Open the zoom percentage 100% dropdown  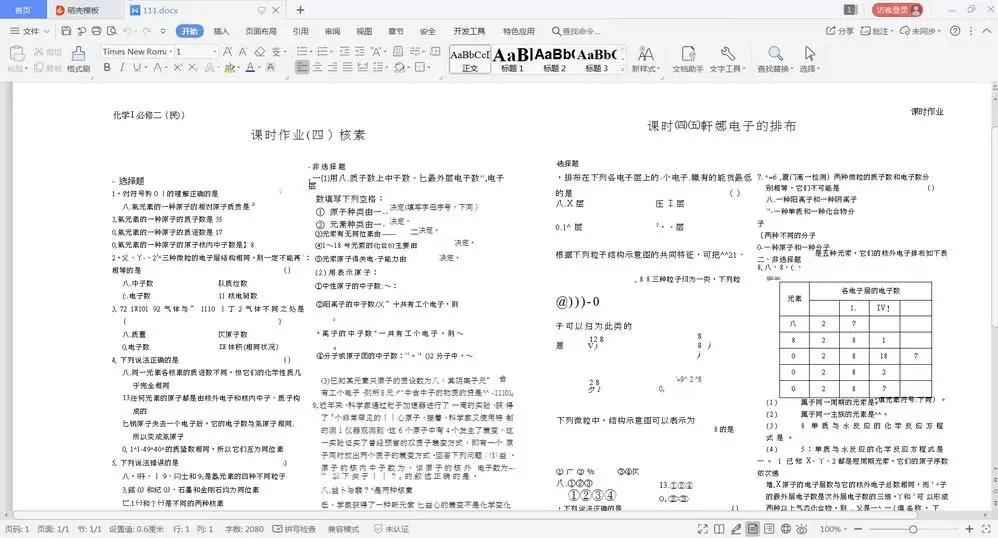click(x=831, y=529)
